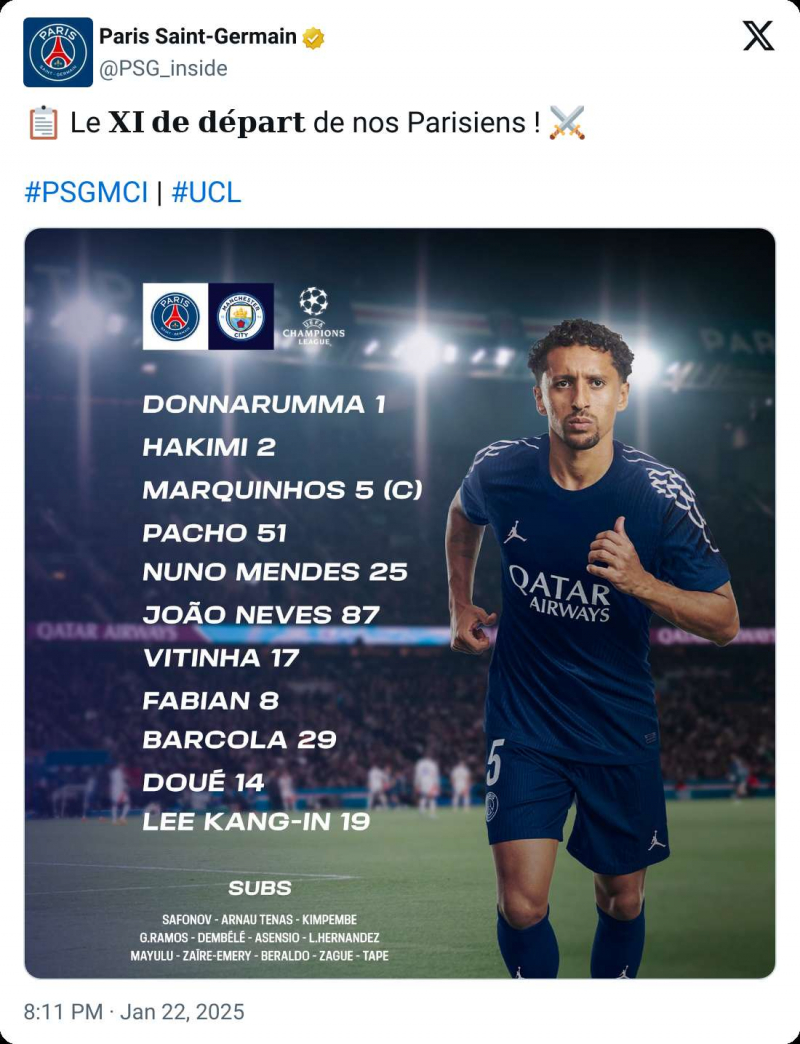Click the X logo icon
The height and width of the screenshot is (1044, 800).
758,36
